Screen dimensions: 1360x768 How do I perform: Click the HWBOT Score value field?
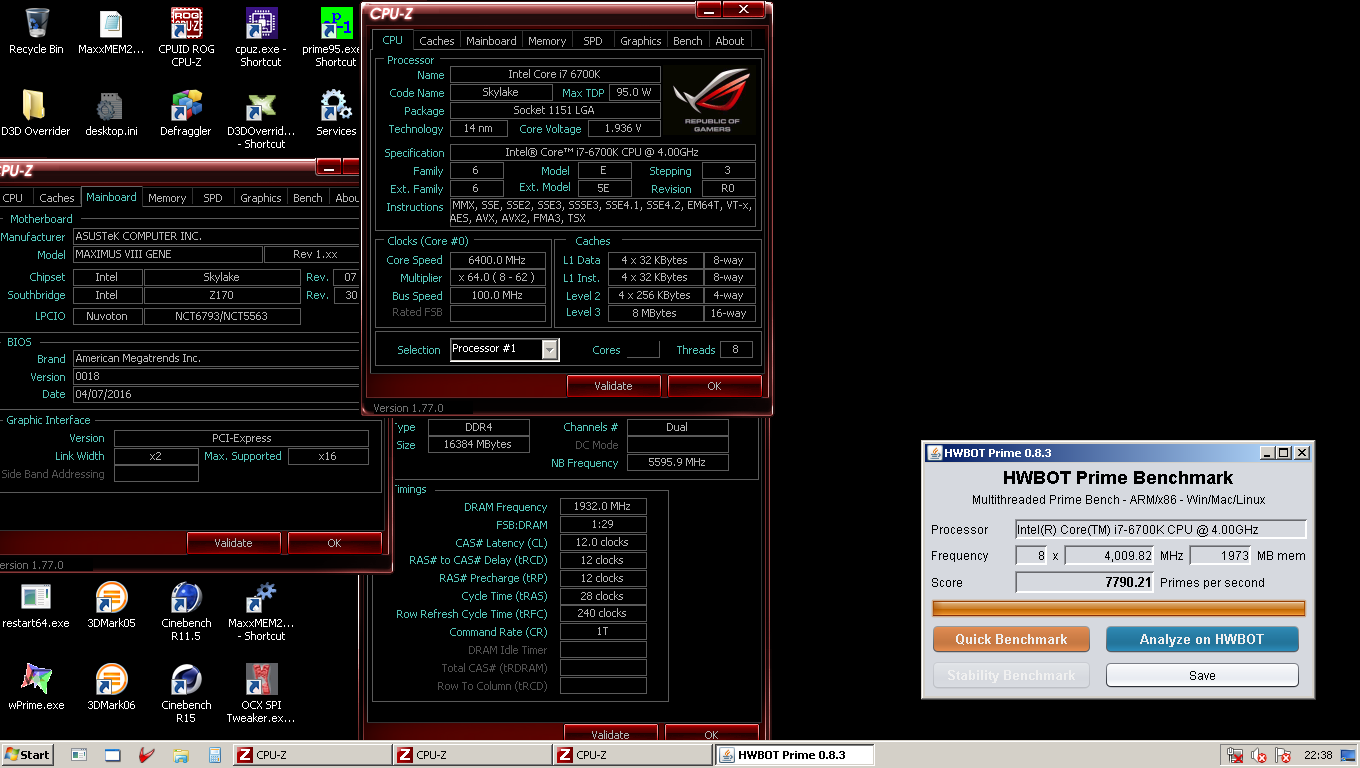tap(1085, 582)
